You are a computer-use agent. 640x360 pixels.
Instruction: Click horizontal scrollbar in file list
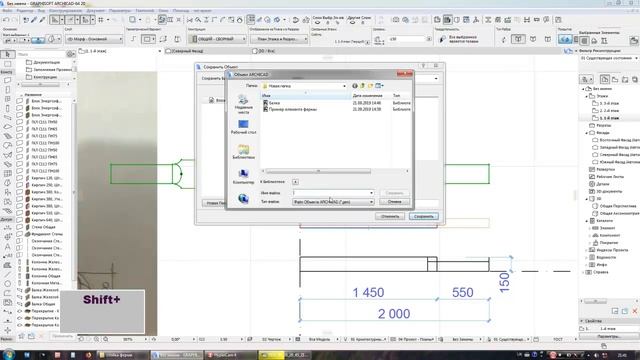coord(318,171)
